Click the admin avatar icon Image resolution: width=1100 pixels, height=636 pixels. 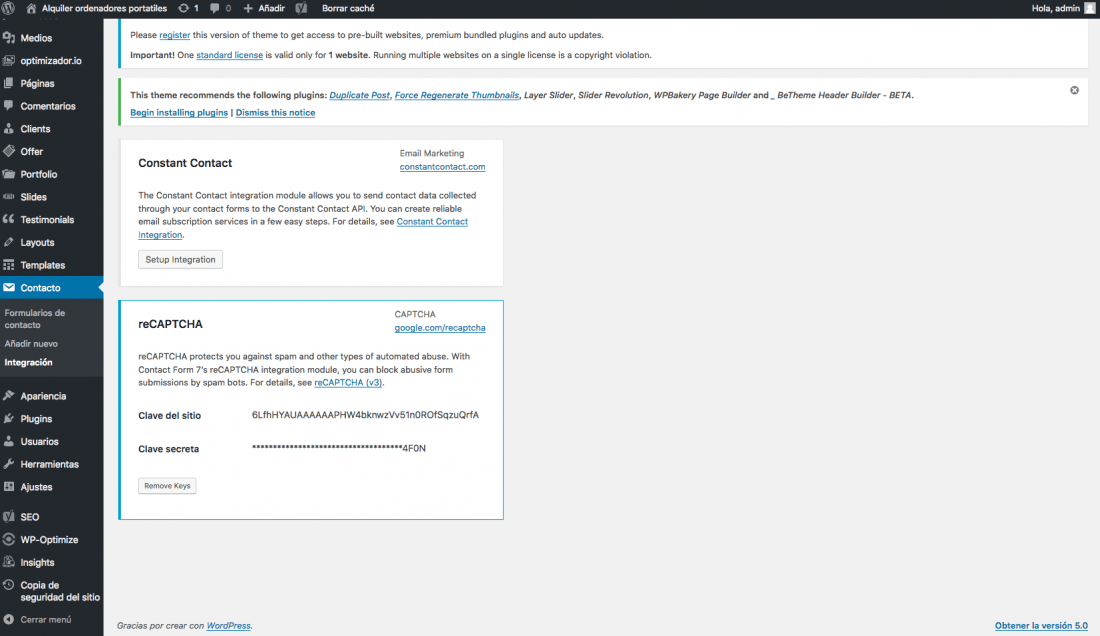click(1089, 8)
